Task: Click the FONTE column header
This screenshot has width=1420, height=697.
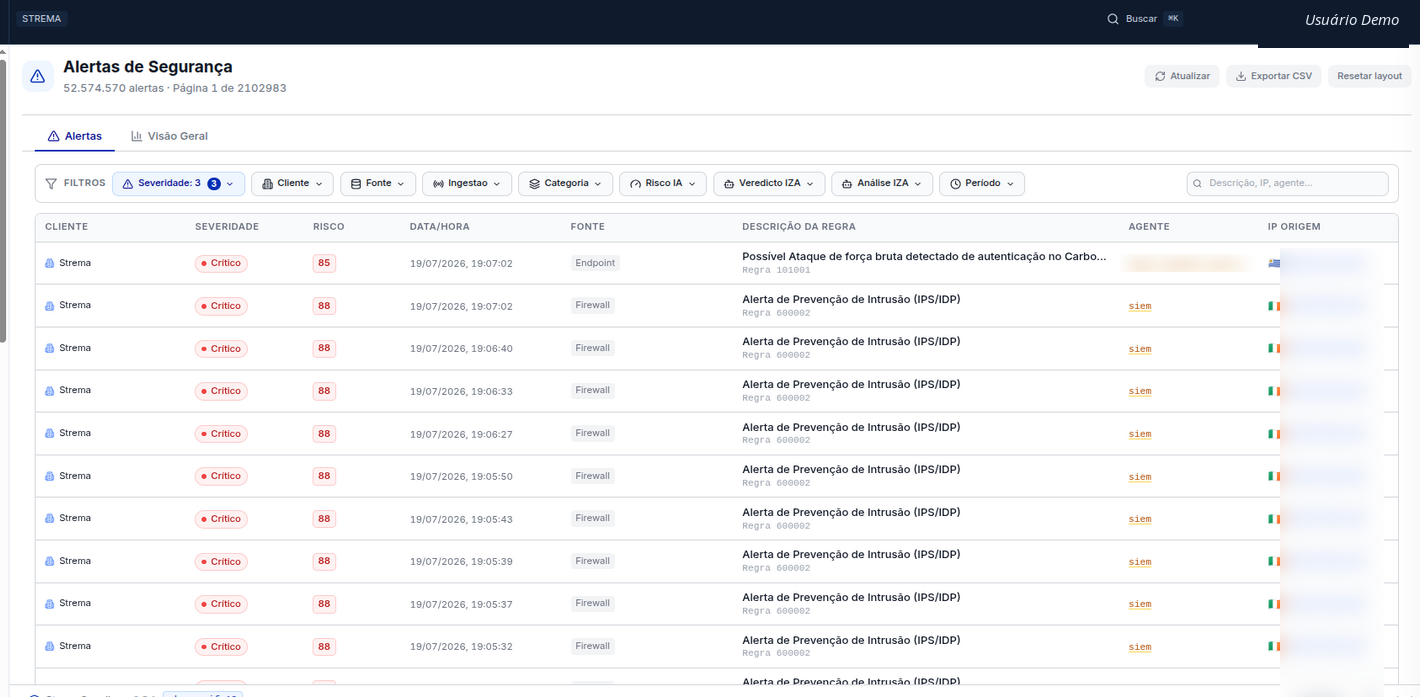Action: tap(588, 227)
